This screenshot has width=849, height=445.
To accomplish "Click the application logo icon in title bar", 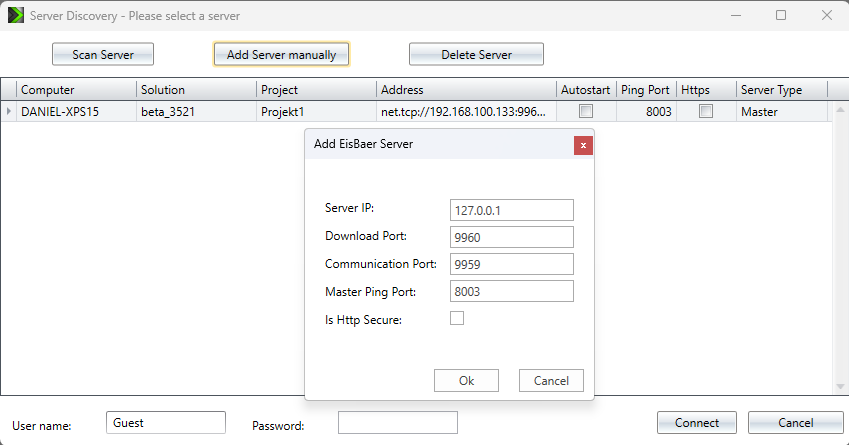I will tap(16, 15).
